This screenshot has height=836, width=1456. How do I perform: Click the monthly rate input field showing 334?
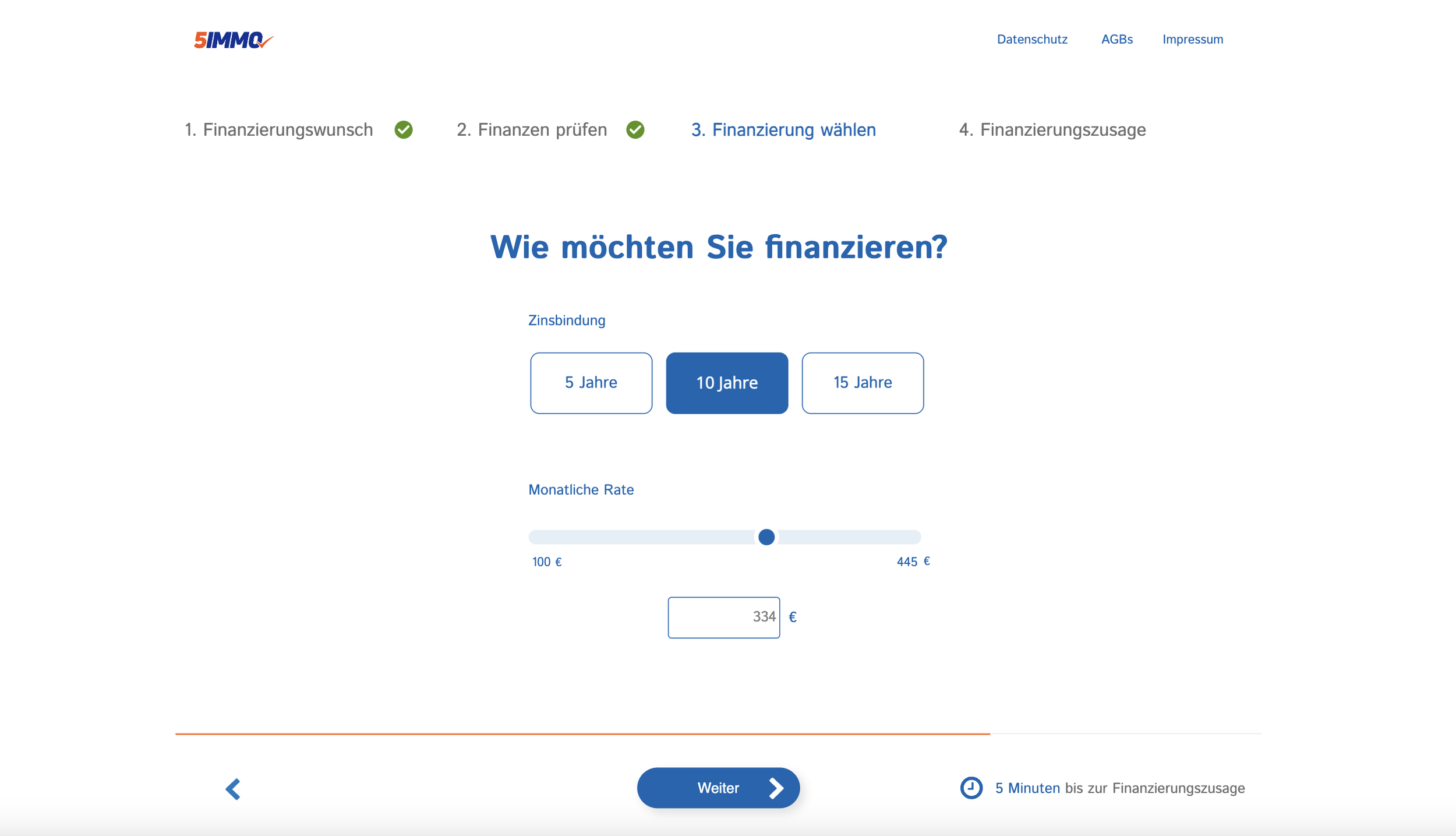tap(723, 617)
